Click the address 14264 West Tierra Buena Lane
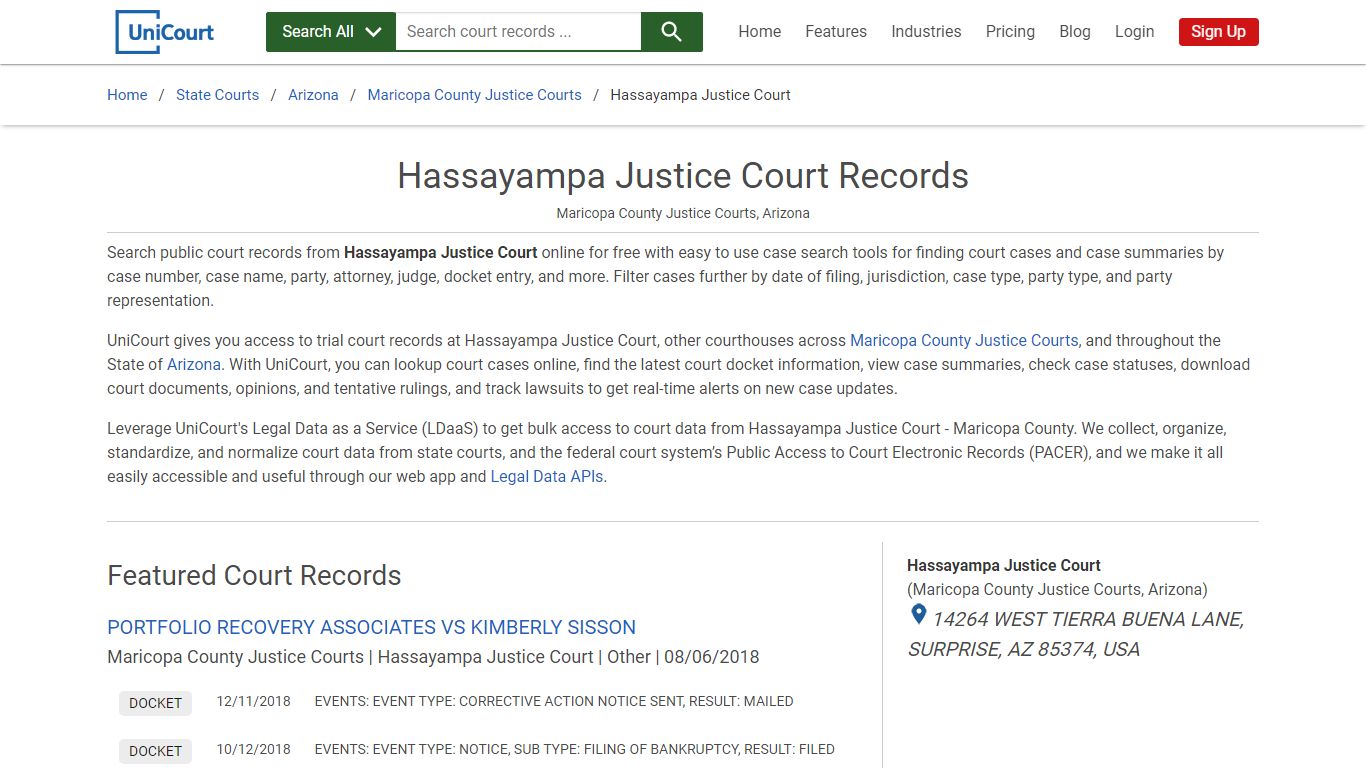Viewport: 1366px width, 768px height. tap(1076, 634)
